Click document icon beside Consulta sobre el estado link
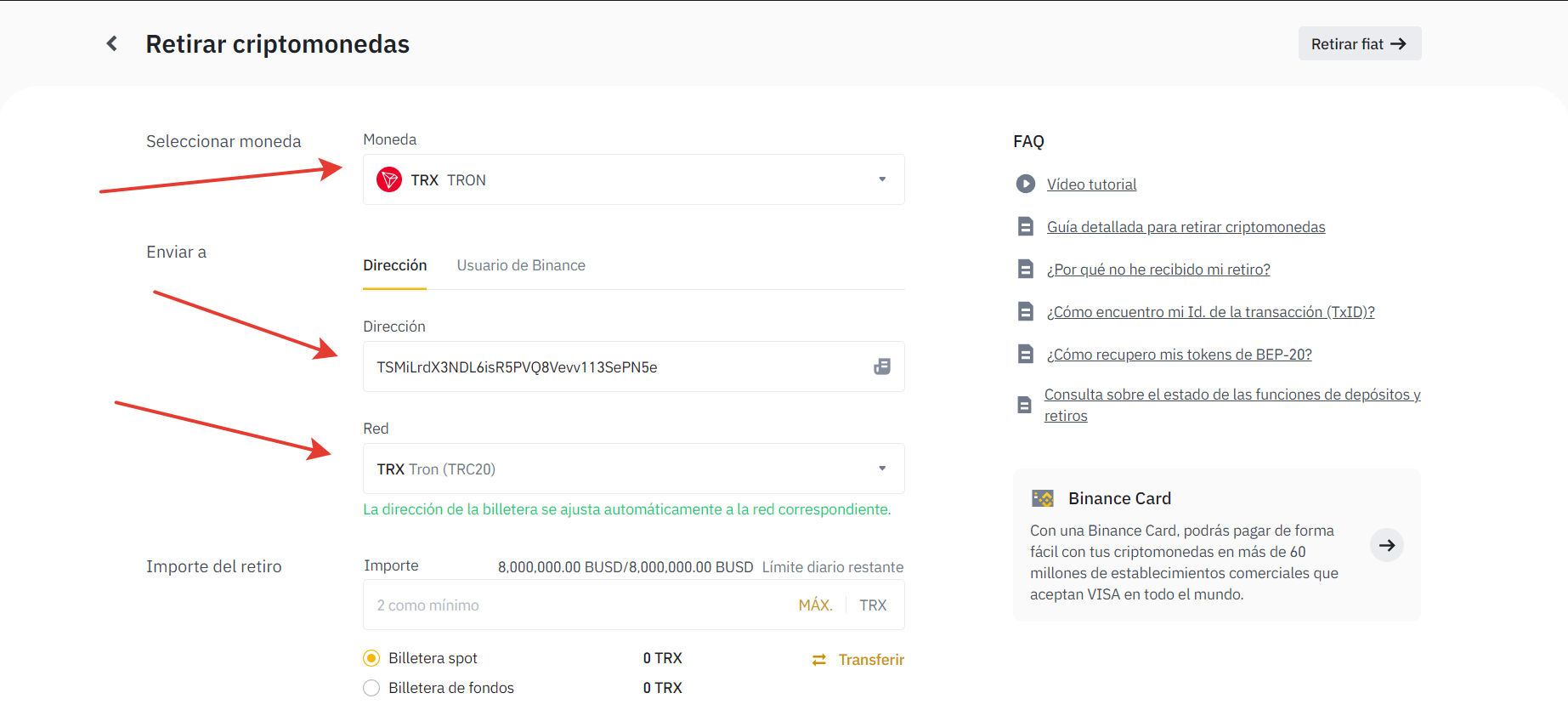Viewport: 1568px width, 727px height. pyautogui.click(x=1024, y=405)
